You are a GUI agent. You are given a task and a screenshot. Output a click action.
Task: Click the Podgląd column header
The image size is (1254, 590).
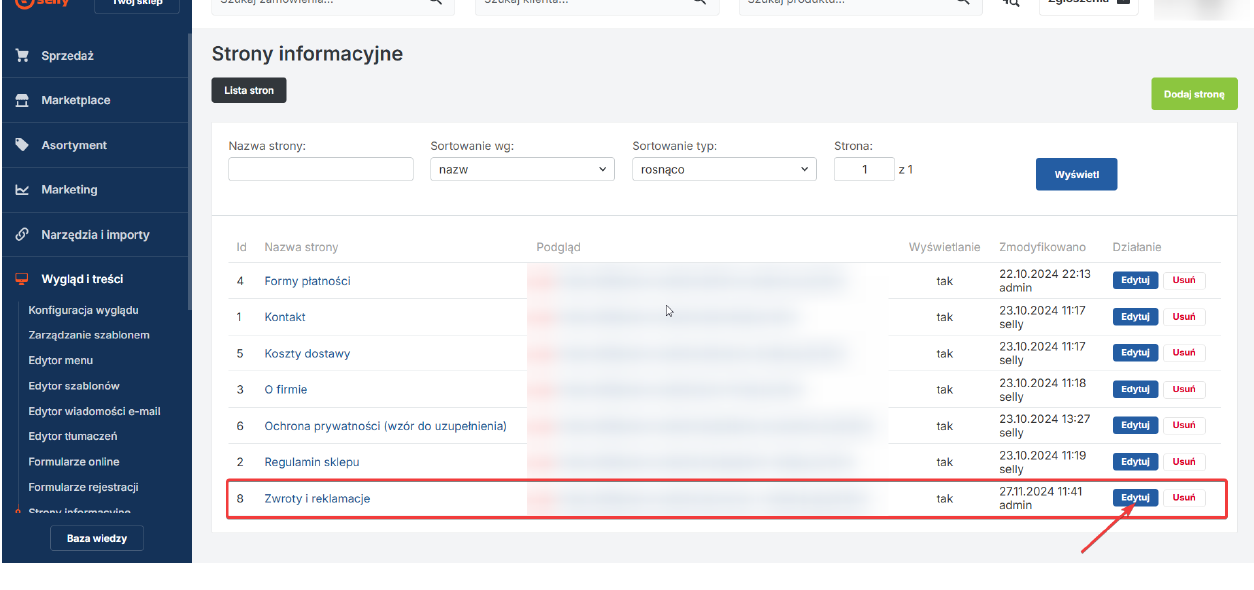pyautogui.click(x=558, y=247)
